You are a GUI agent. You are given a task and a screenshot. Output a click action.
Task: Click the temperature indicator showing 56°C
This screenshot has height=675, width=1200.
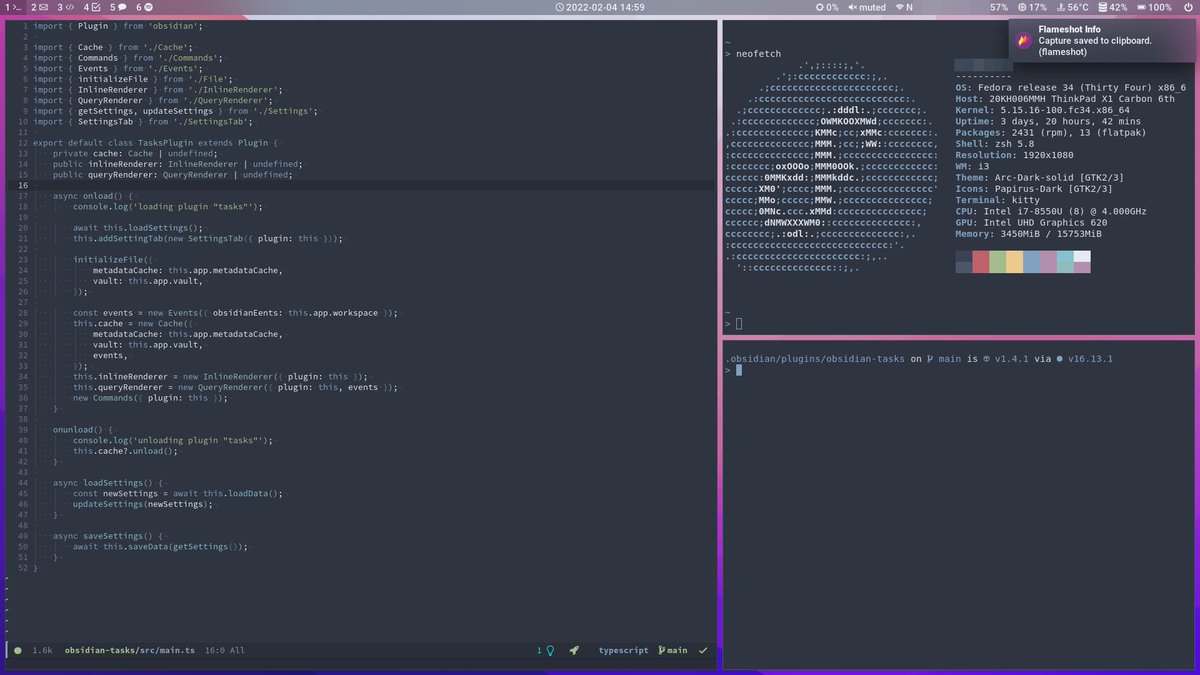tap(1073, 7)
